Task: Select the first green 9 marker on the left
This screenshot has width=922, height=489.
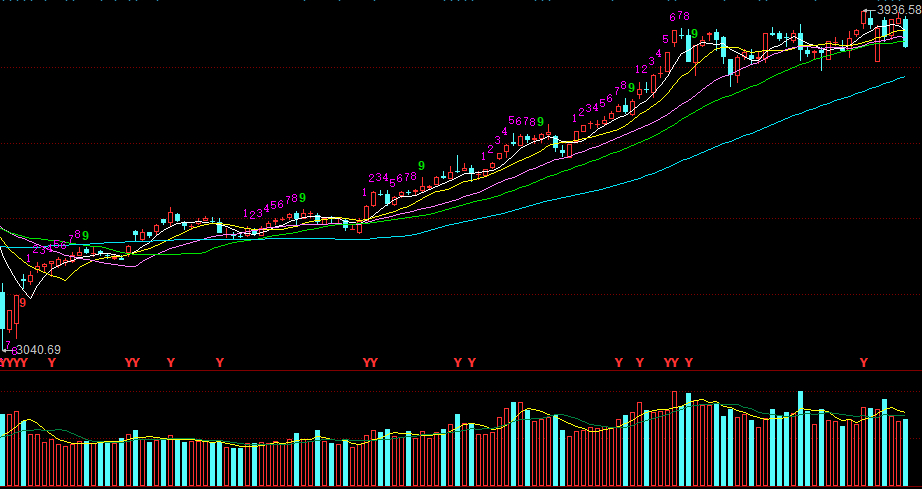Action: 86,236
